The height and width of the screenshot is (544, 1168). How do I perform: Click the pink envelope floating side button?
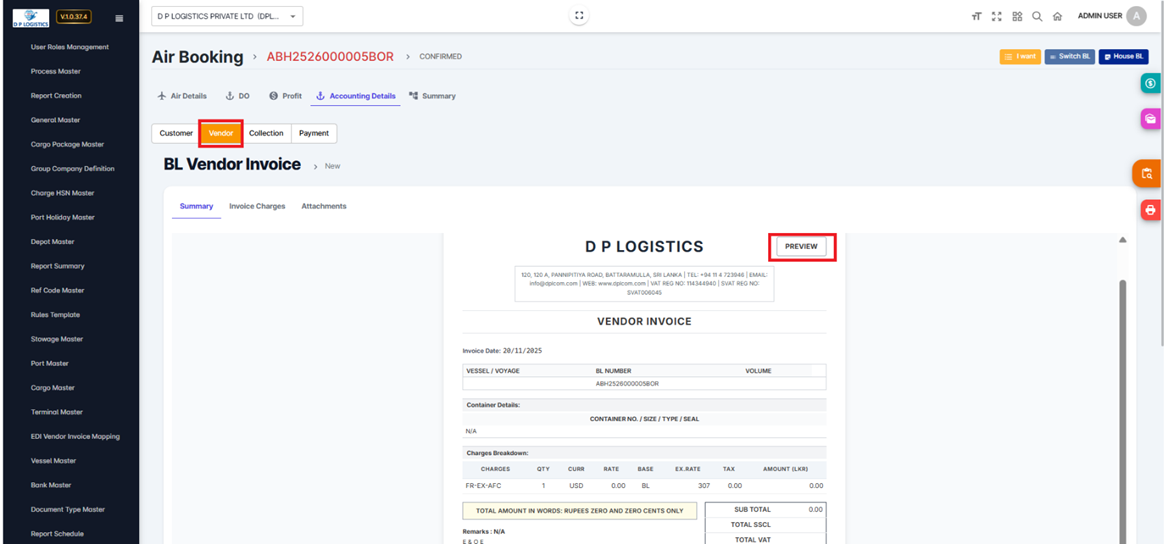coord(1150,120)
